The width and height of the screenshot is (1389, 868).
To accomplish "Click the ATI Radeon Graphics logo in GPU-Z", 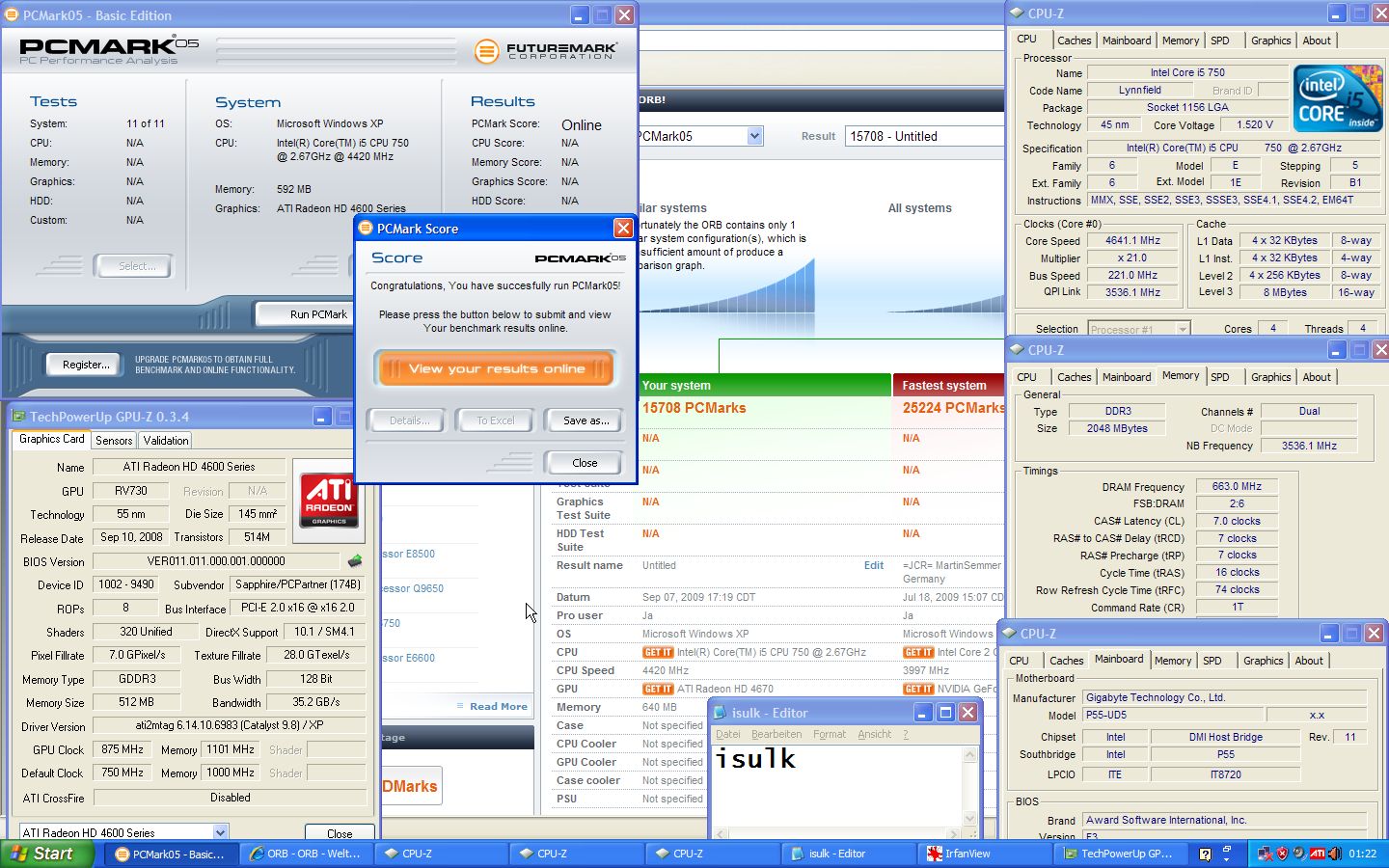I will (x=328, y=499).
